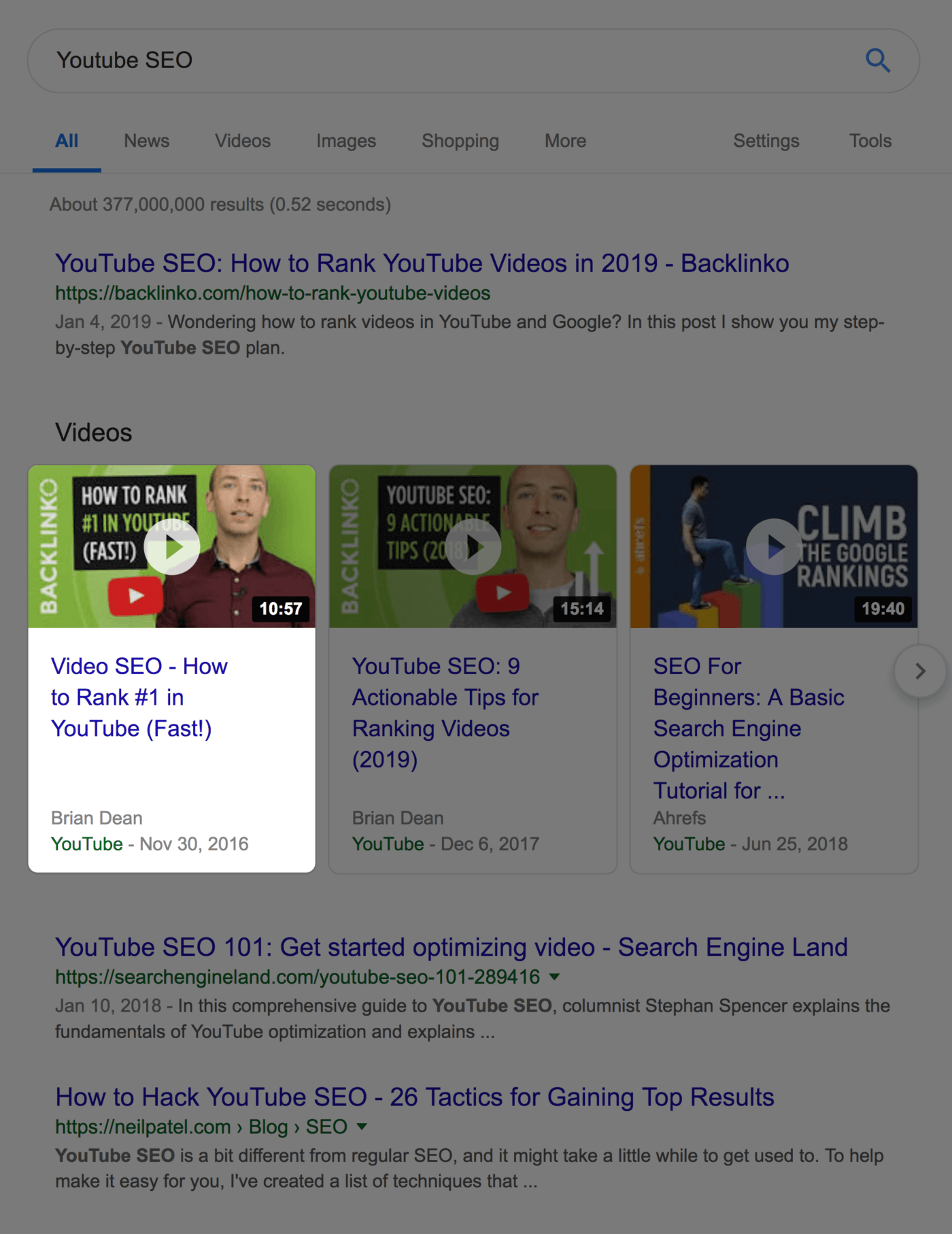Open search Tools
This screenshot has width=952, height=1234.
click(x=870, y=141)
